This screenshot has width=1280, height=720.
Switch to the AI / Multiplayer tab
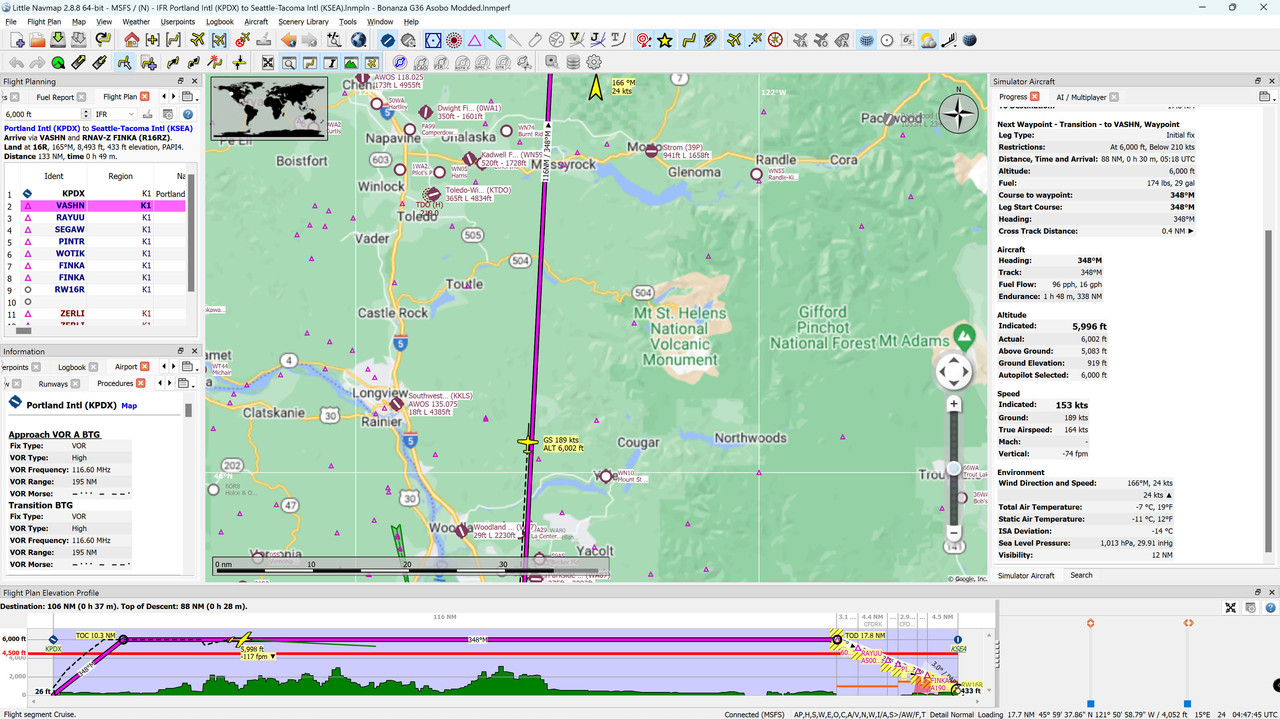point(1082,97)
